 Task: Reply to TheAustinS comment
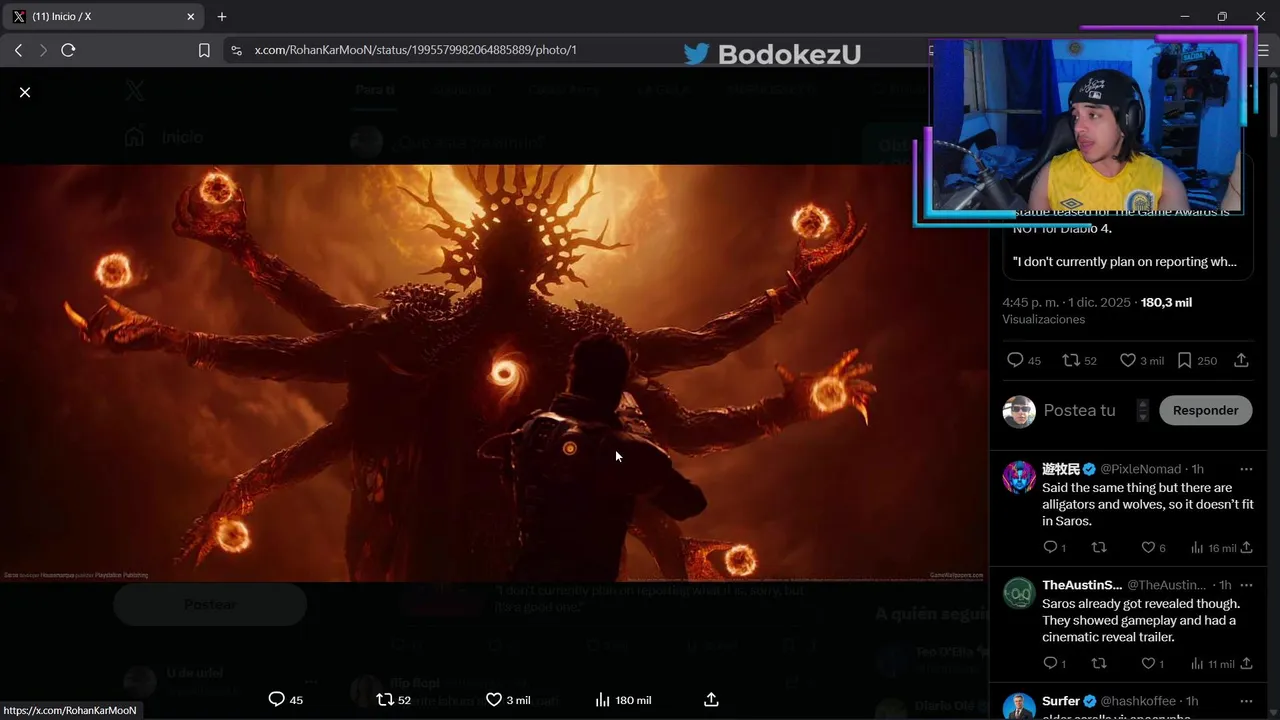(x=1050, y=663)
